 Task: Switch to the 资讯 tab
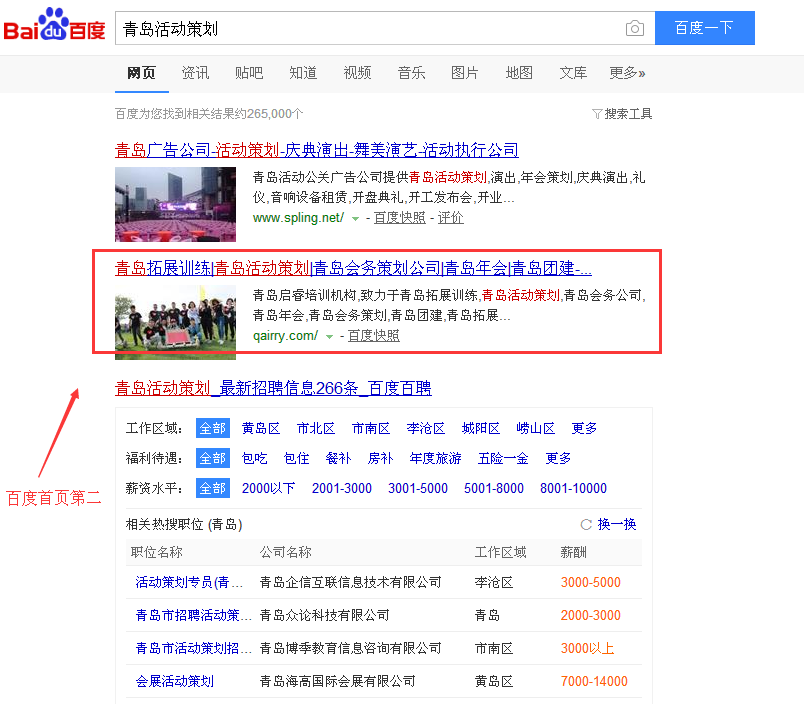[x=195, y=72]
